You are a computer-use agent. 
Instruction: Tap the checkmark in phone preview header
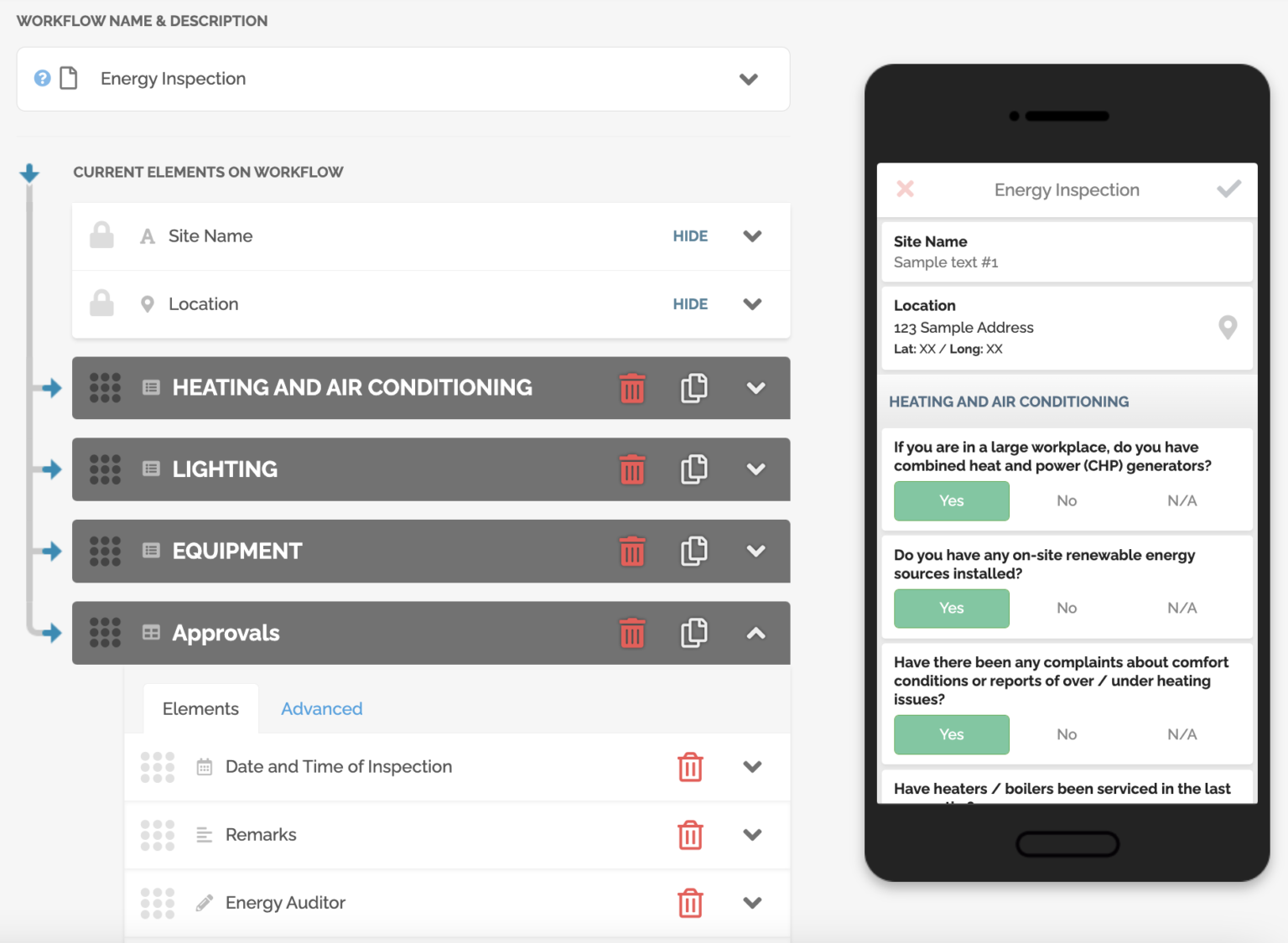(1228, 189)
